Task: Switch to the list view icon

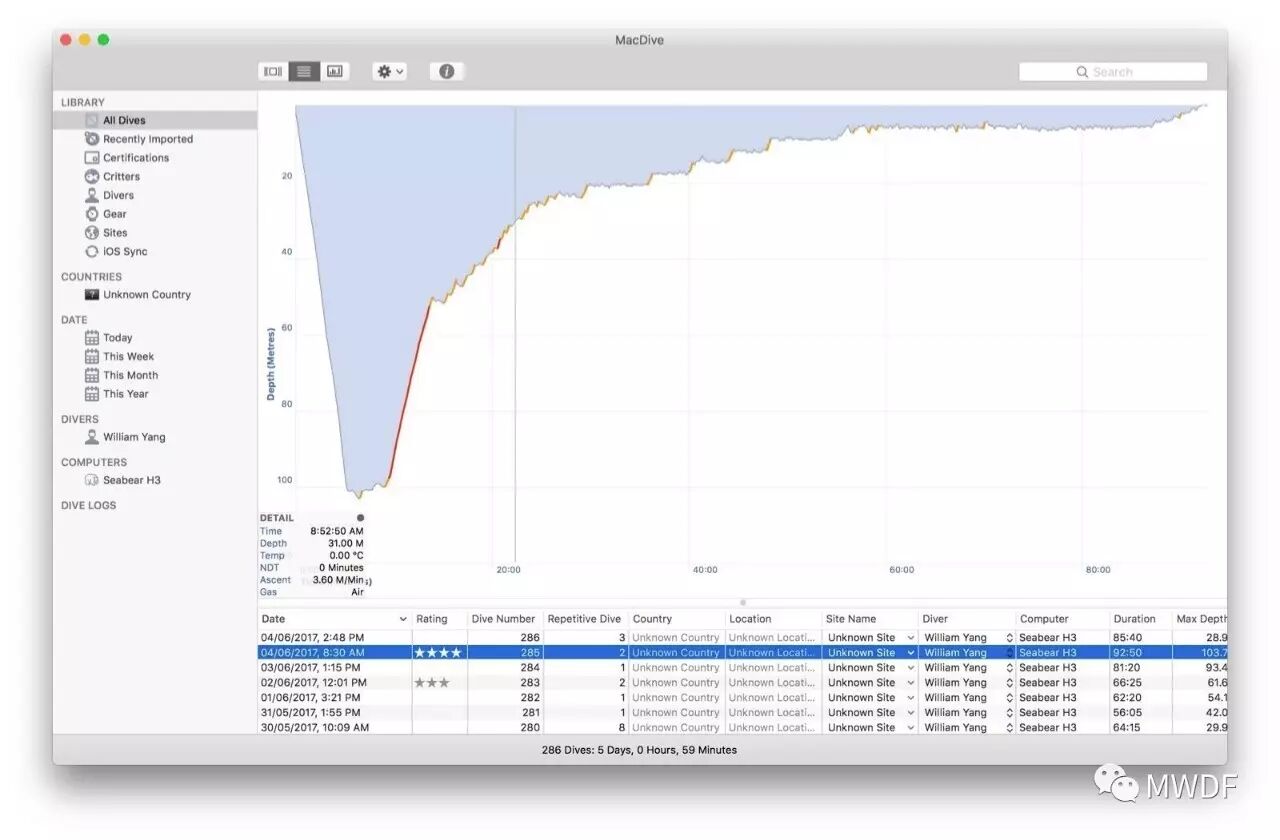Action: [x=304, y=71]
